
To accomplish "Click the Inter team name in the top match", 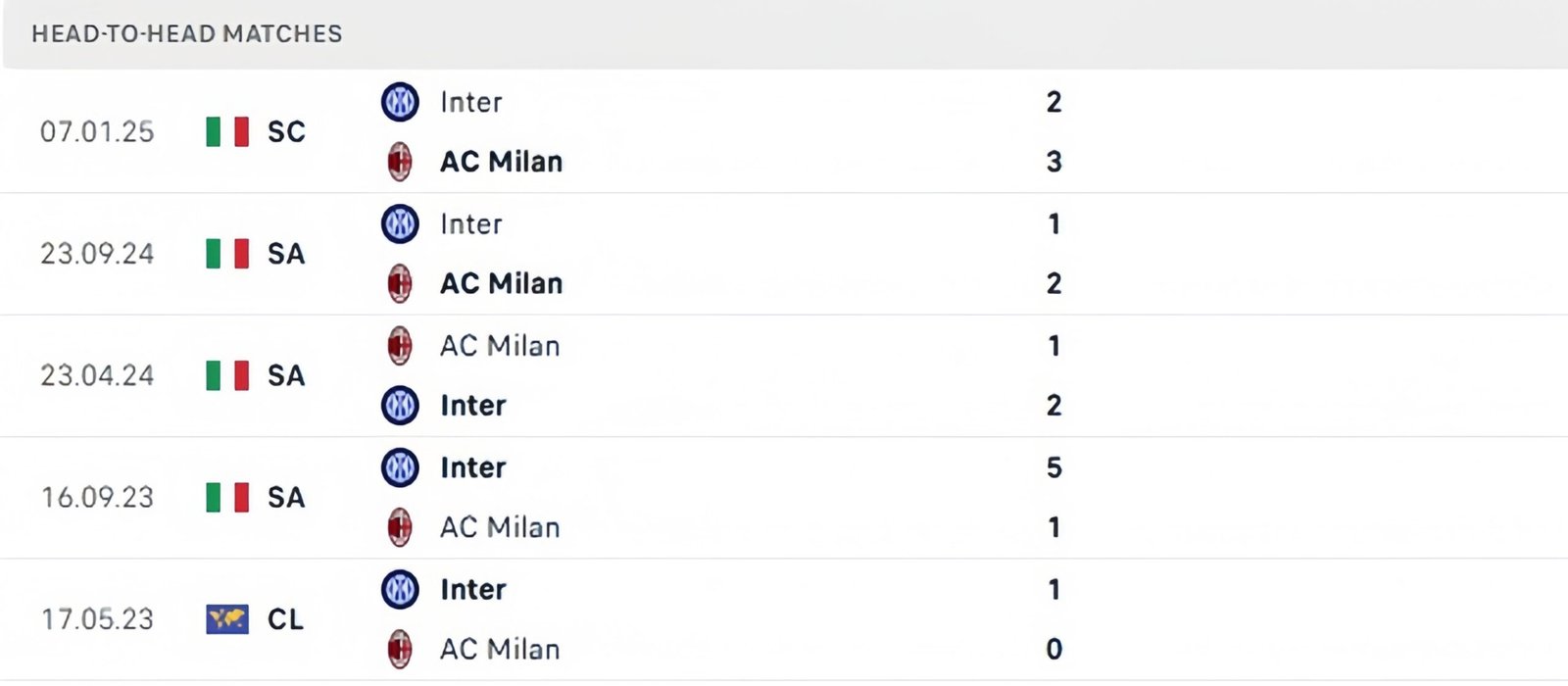I will [x=470, y=102].
